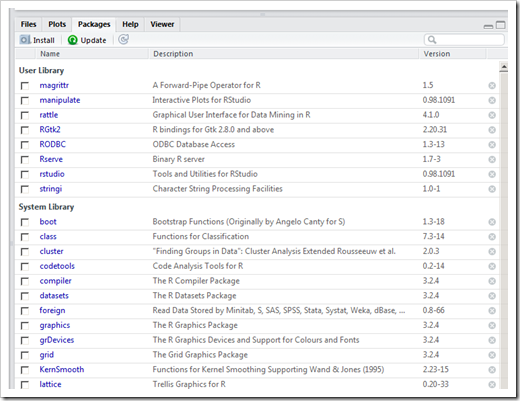Open the RODBC package link
The height and width of the screenshot is (401, 520).
pos(52,144)
